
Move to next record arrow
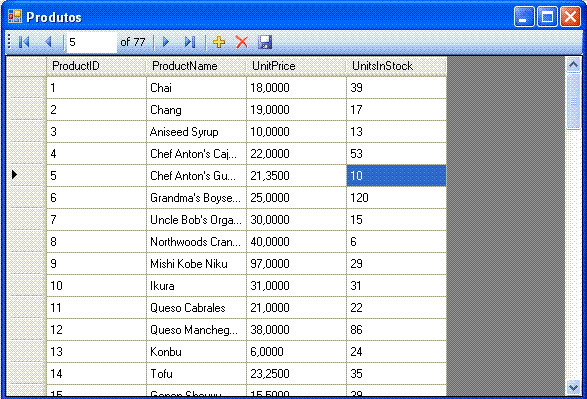166,42
